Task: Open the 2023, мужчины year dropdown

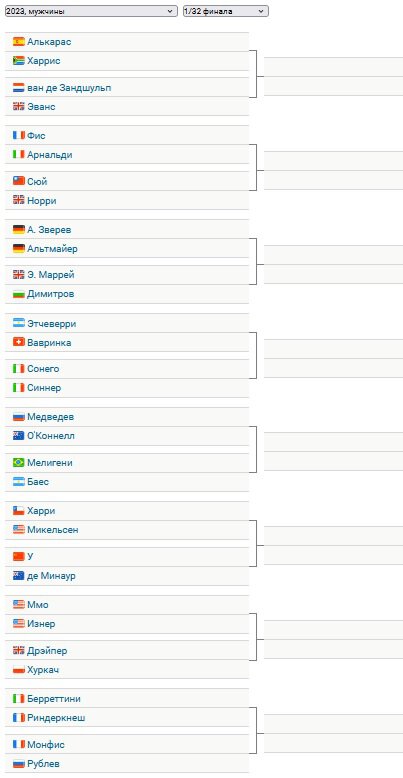Action: click(x=91, y=11)
